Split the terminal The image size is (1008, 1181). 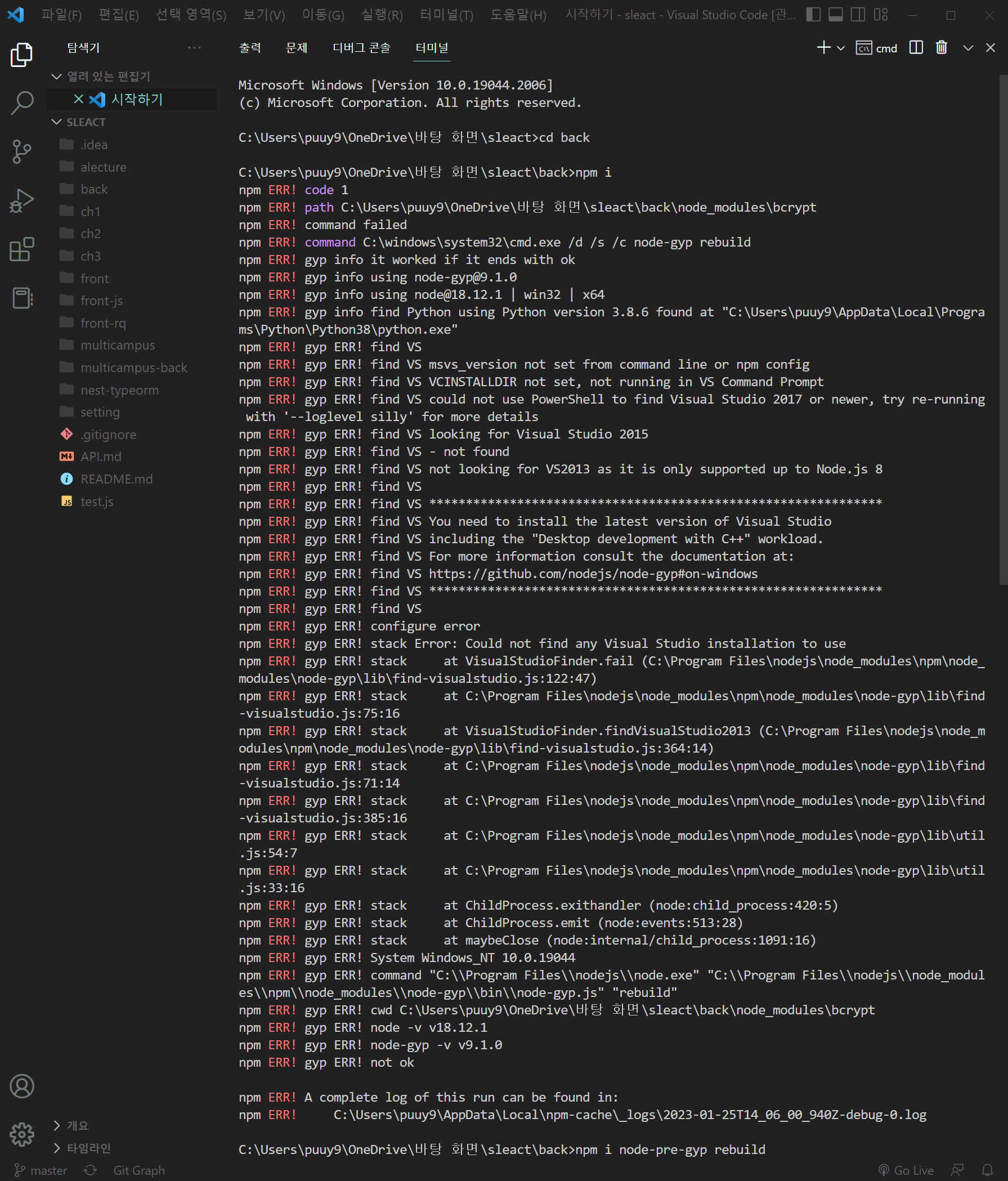tap(916, 48)
